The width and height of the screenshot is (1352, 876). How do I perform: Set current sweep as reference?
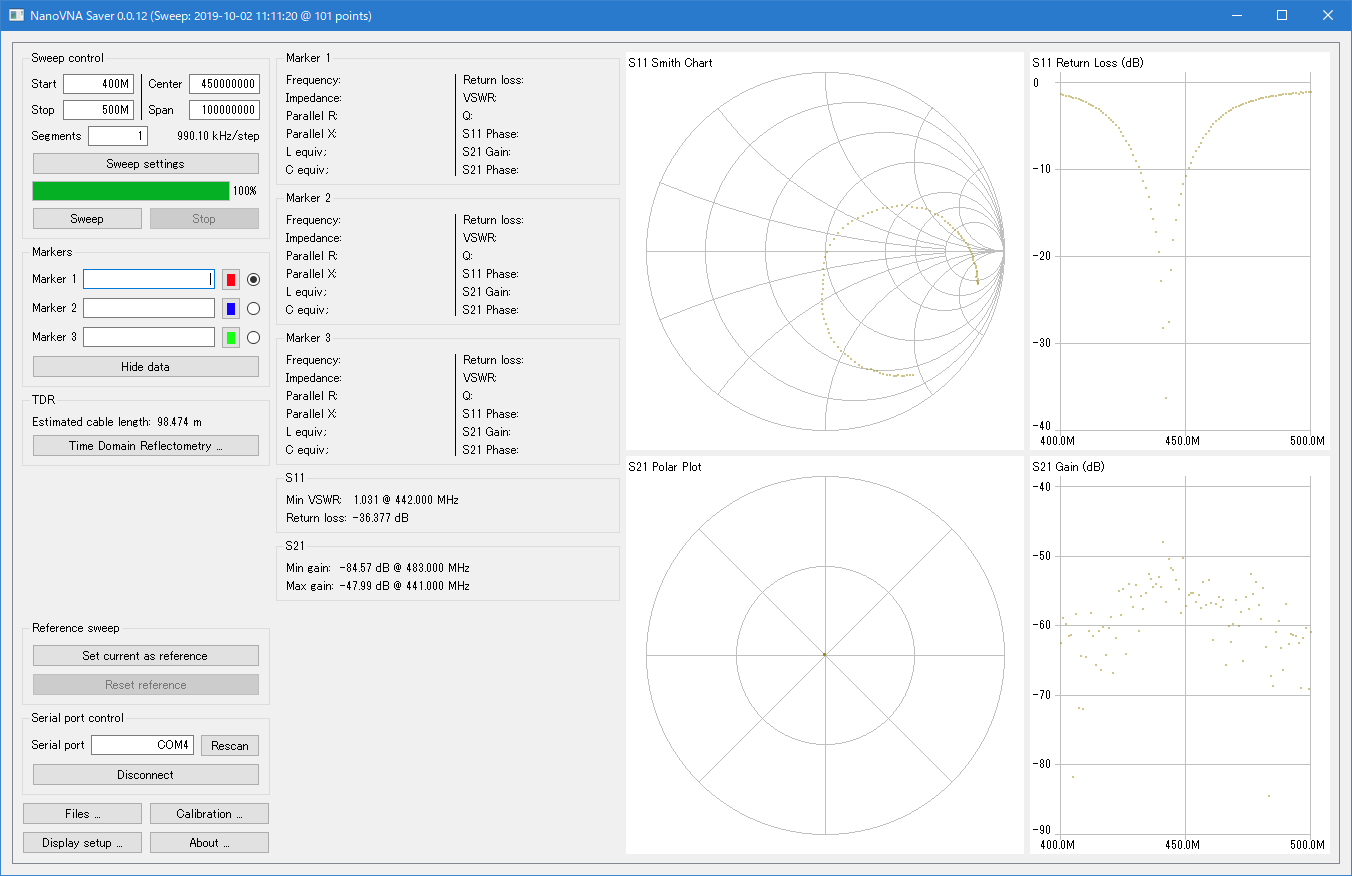pos(146,655)
